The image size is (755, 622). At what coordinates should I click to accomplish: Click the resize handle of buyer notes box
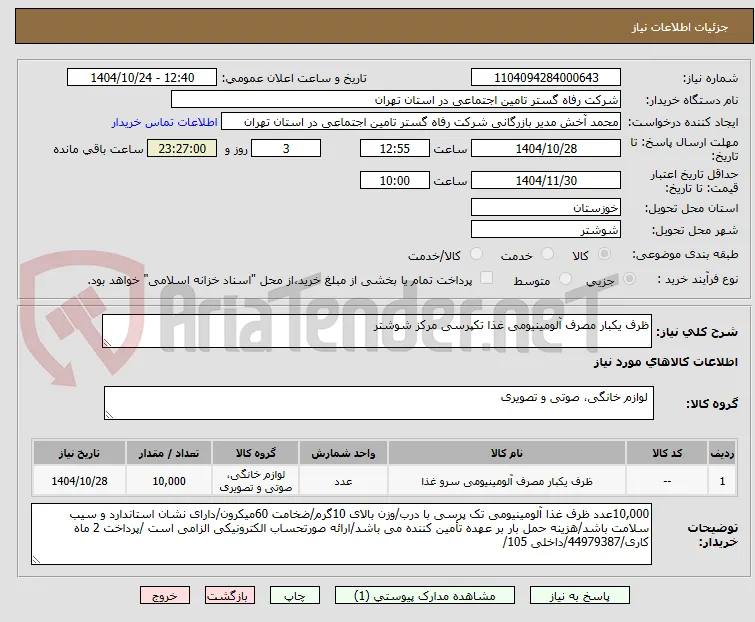(36, 559)
